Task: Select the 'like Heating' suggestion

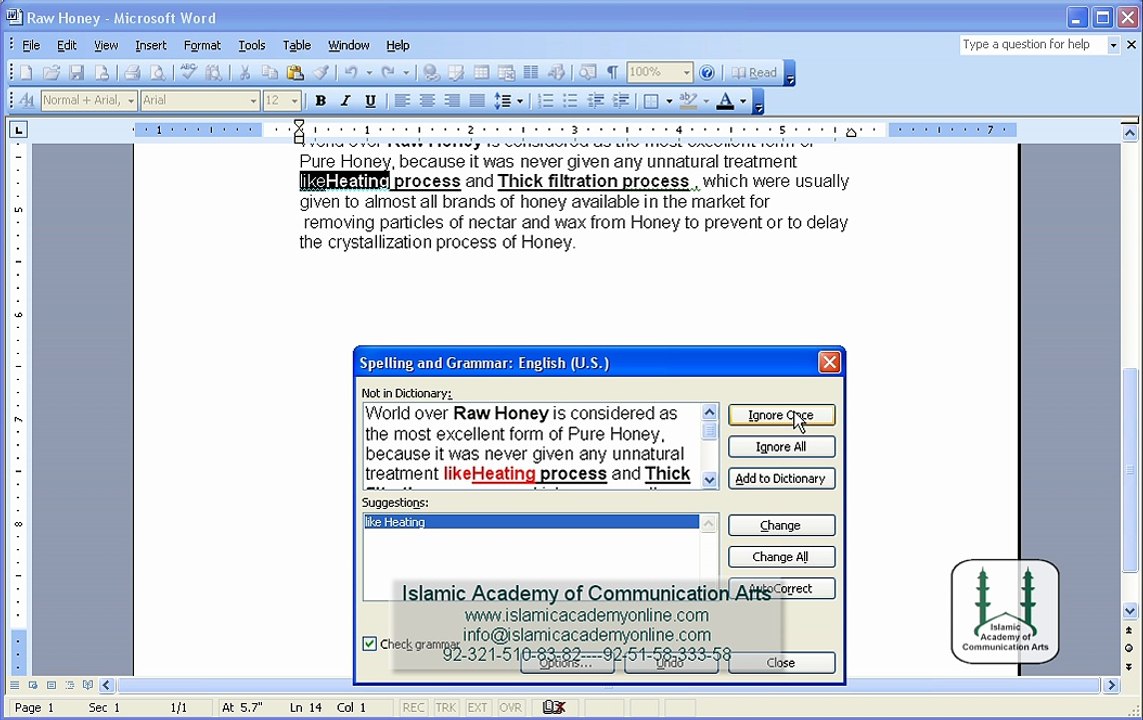Action: 531,522
